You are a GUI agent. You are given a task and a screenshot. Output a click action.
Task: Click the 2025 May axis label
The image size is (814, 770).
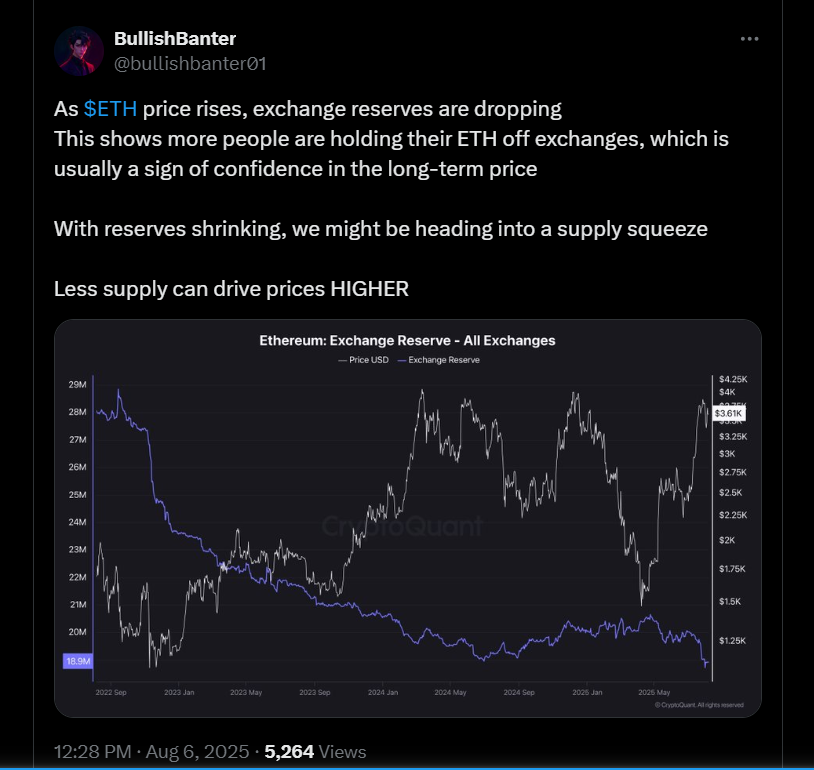[654, 692]
